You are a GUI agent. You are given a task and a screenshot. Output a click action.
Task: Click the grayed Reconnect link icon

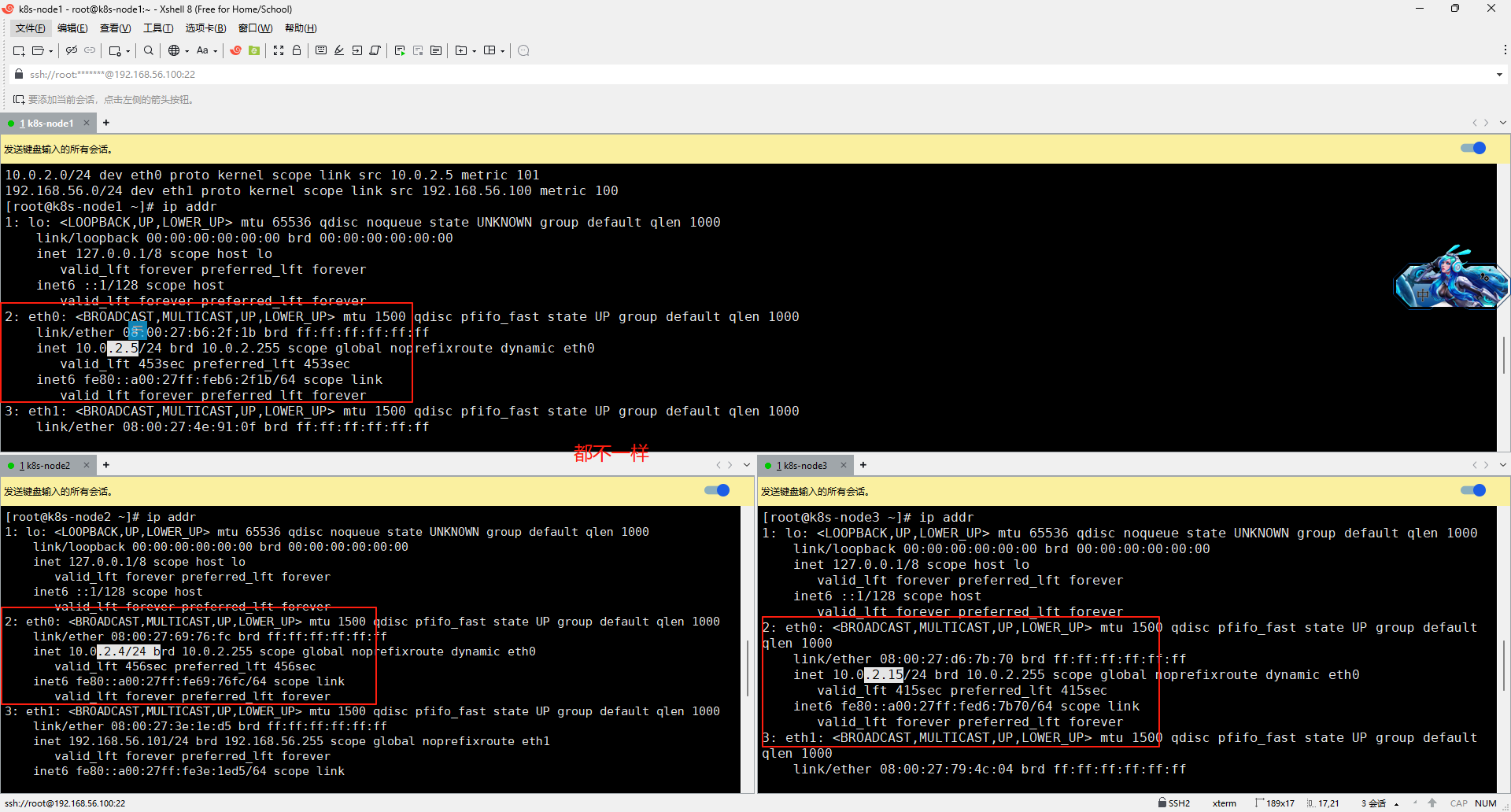pos(90,50)
